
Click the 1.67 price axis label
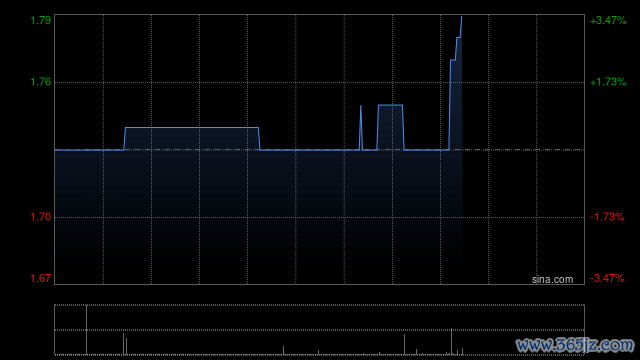click(41, 278)
